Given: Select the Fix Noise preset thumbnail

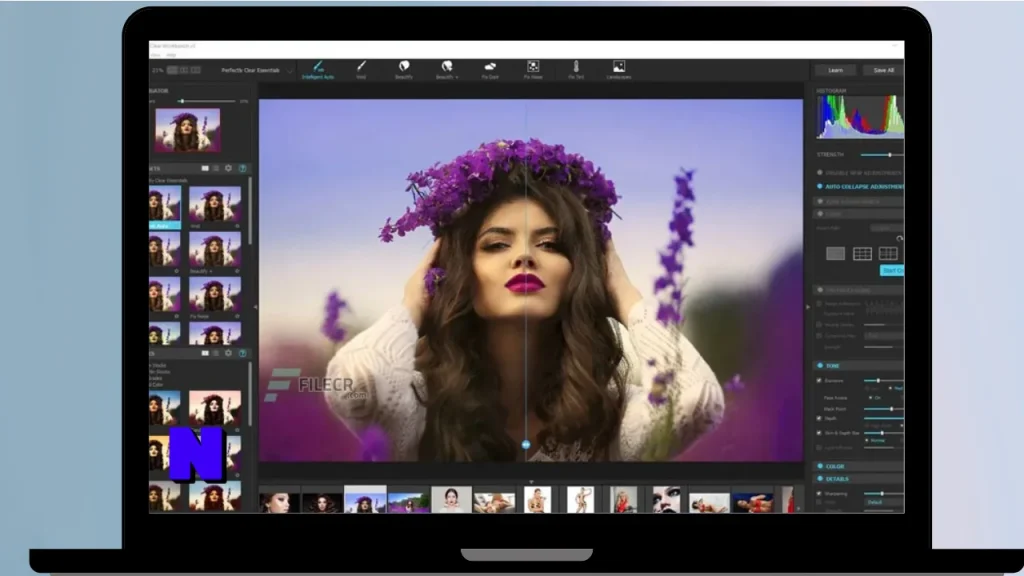Looking at the screenshot, I should pos(215,295).
